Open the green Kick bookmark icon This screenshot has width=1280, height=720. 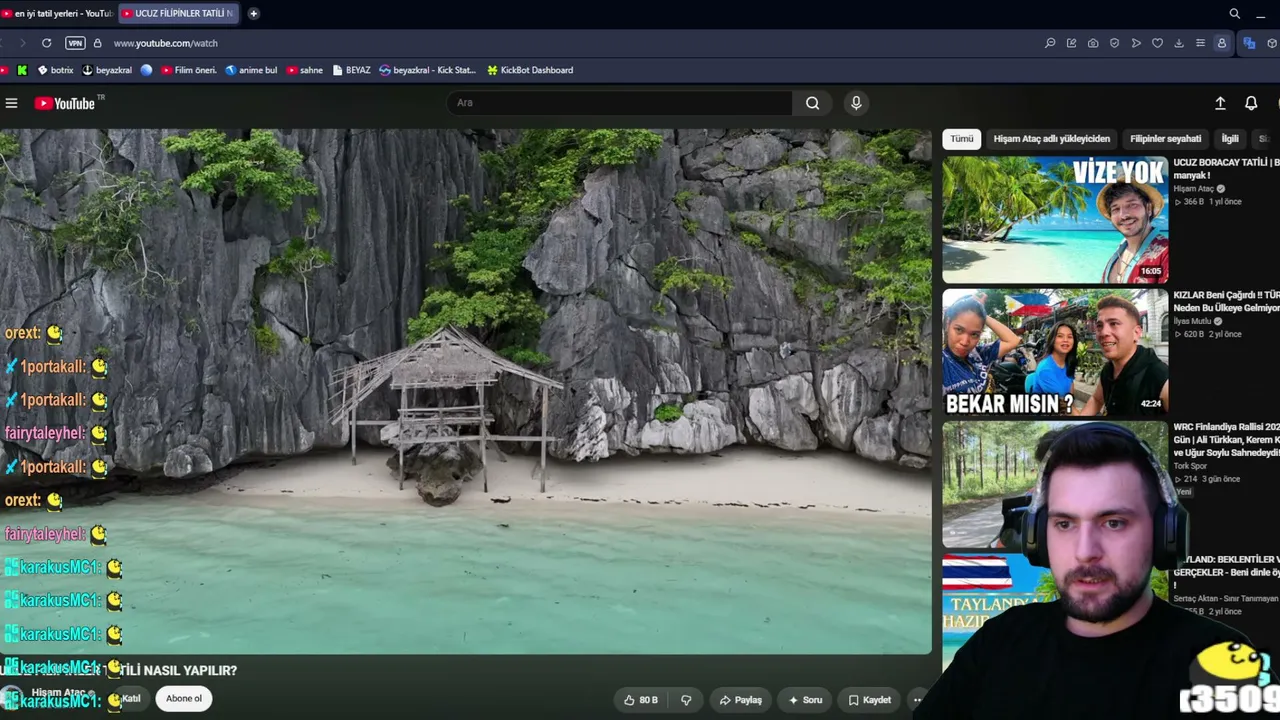(x=22, y=70)
